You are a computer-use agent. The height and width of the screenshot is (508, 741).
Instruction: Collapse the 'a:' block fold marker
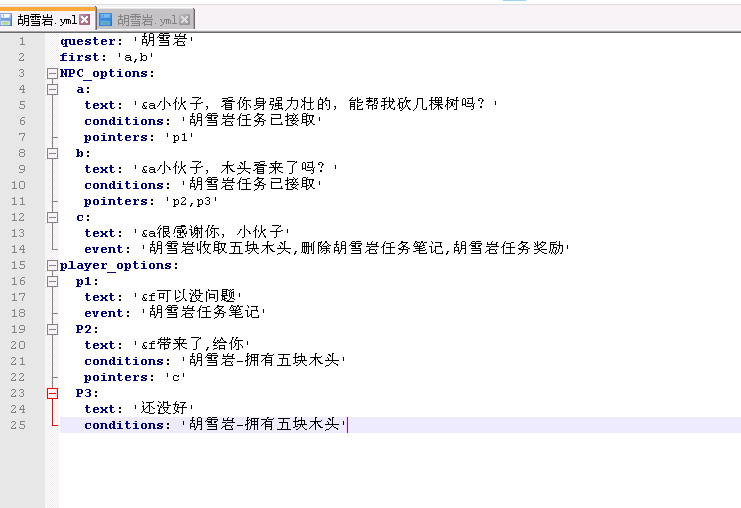click(52, 89)
